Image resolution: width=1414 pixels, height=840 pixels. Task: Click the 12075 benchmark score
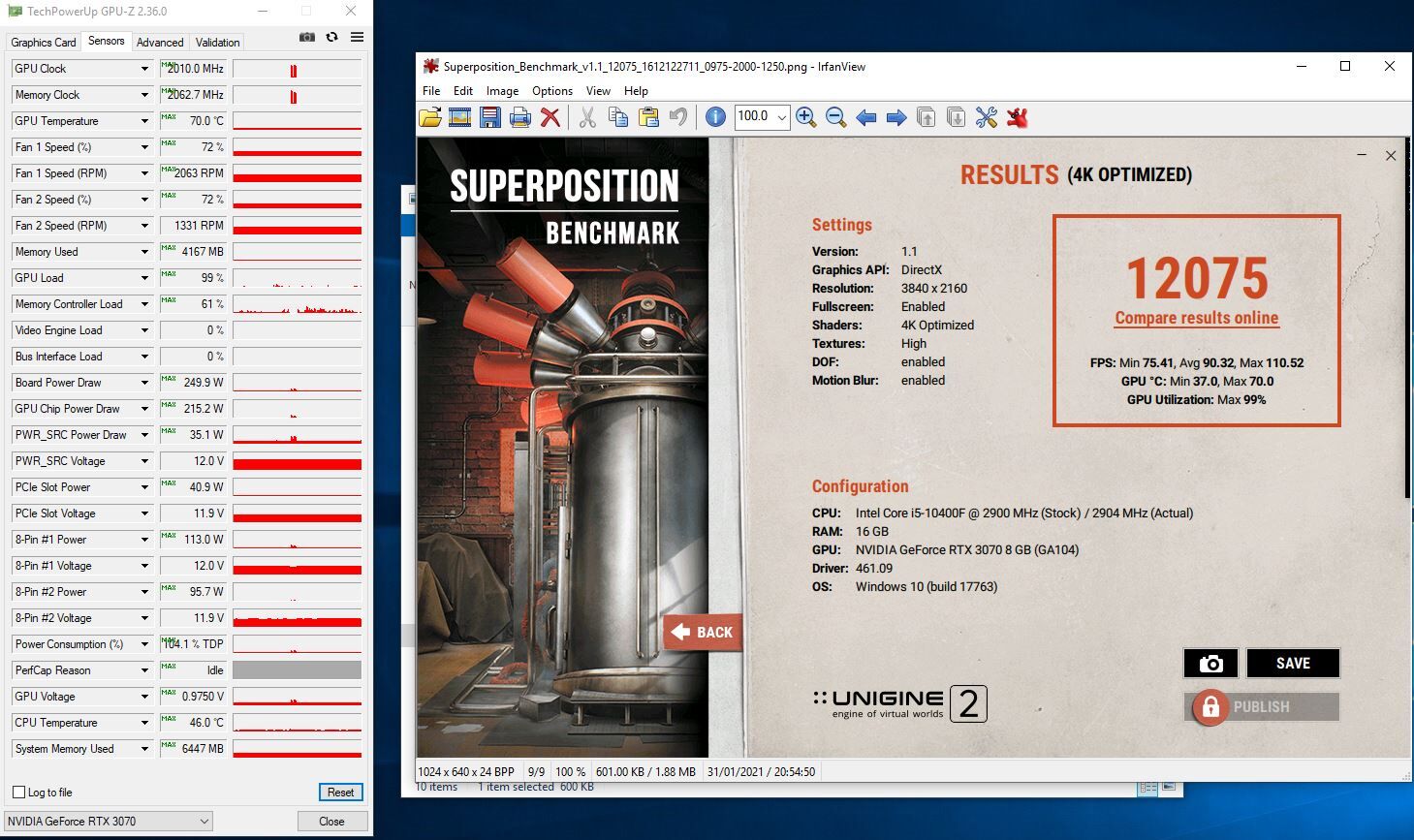coord(1197,279)
